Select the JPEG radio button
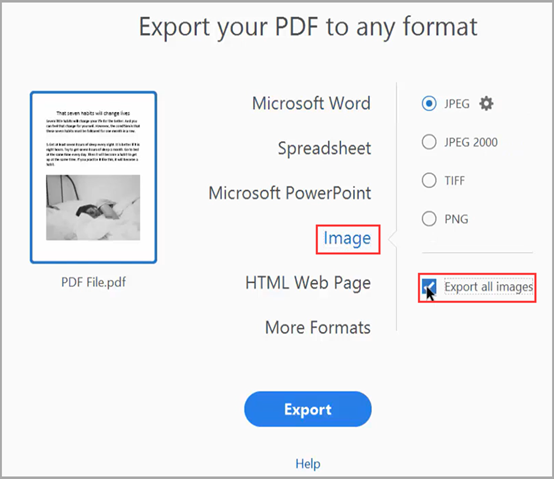The height and width of the screenshot is (479, 554). click(429, 104)
